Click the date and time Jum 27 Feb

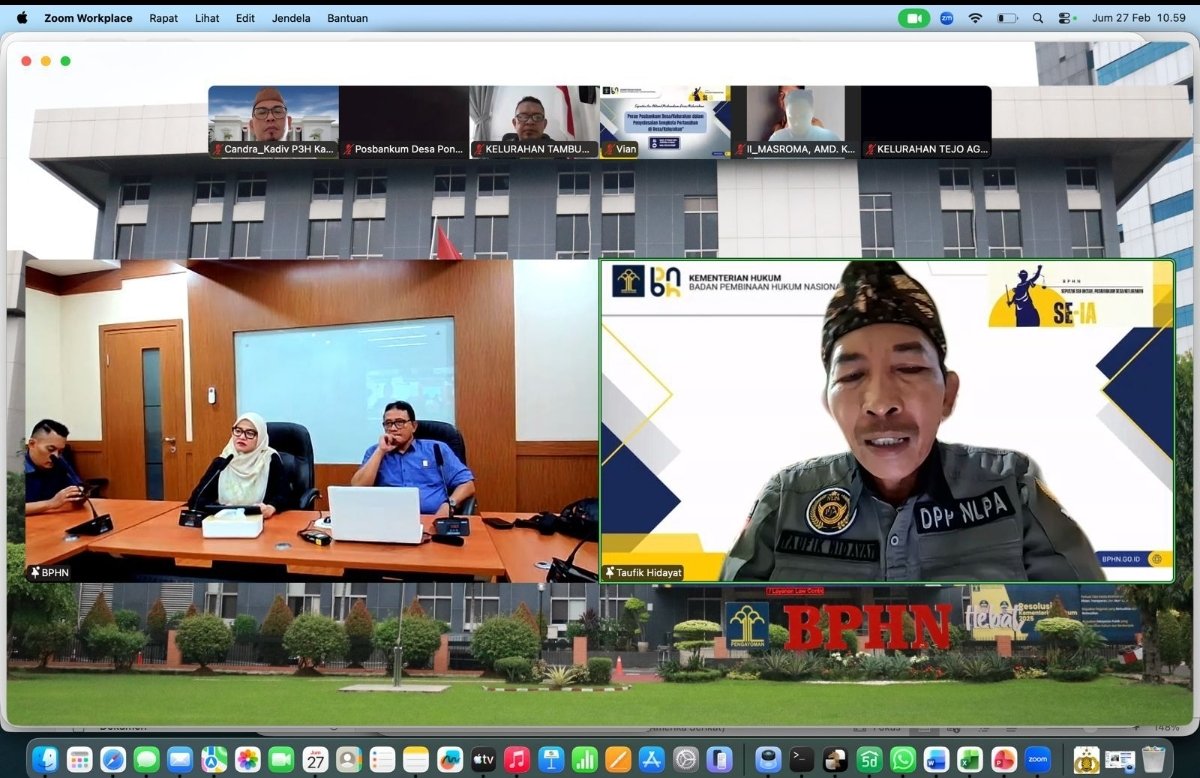(1138, 18)
